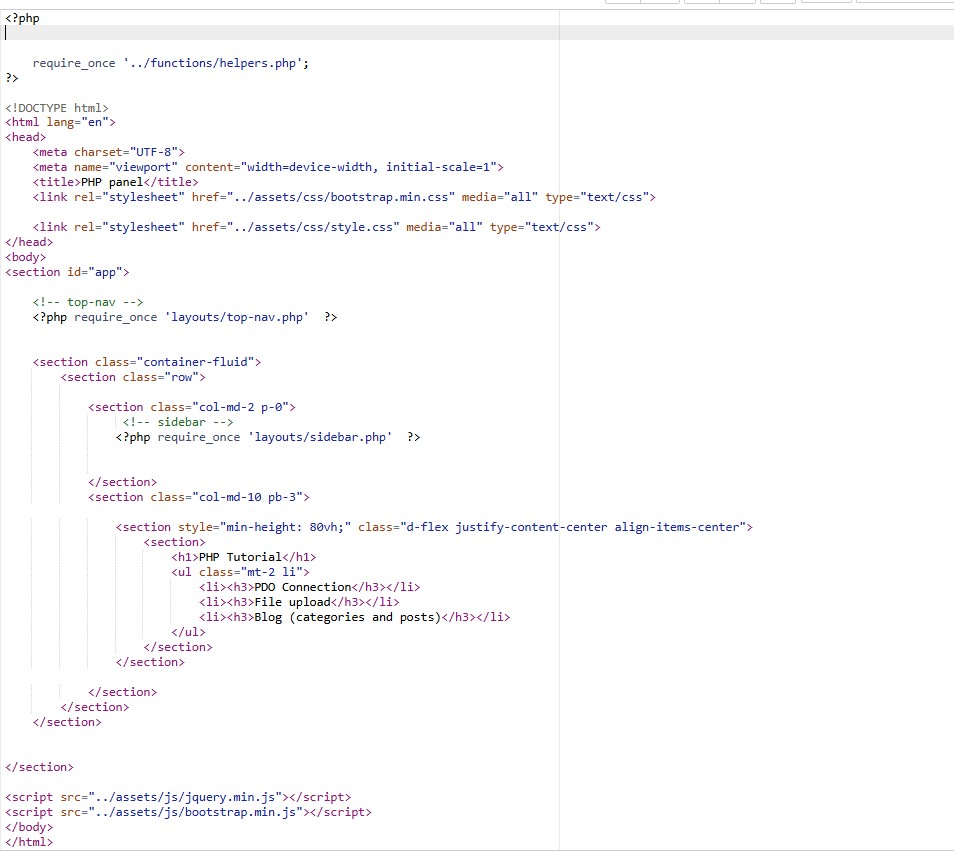Viewport: 954px width, 852px height.
Task: Click the opening <head> tag
Action: (26, 138)
